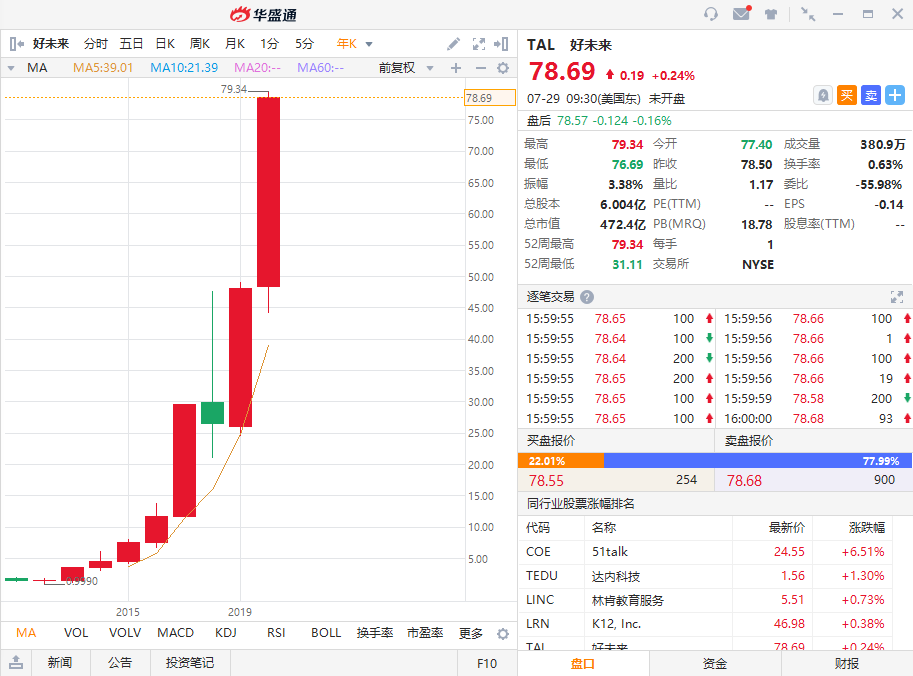The width and height of the screenshot is (913, 676).
Task: Expand chart to fullscreen
Action: coord(479,44)
